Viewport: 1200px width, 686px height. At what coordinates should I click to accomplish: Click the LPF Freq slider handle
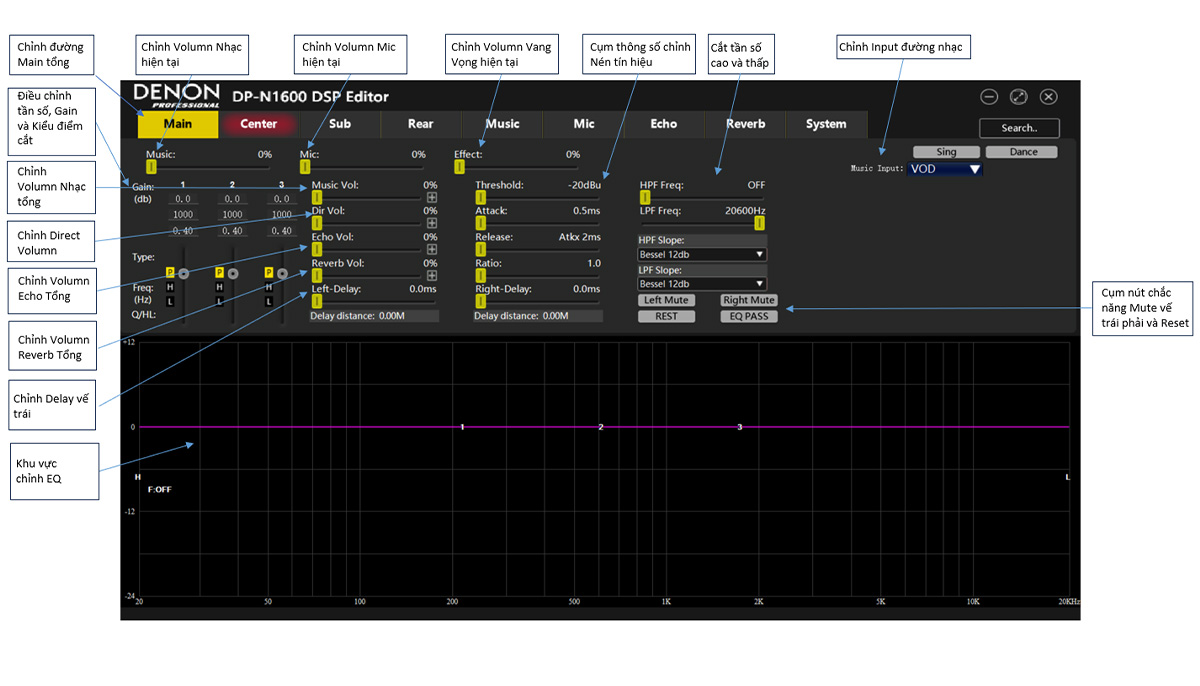pos(760,223)
